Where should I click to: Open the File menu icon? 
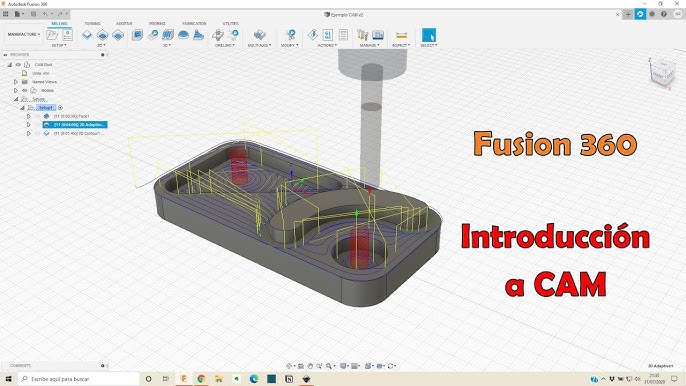[18, 14]
